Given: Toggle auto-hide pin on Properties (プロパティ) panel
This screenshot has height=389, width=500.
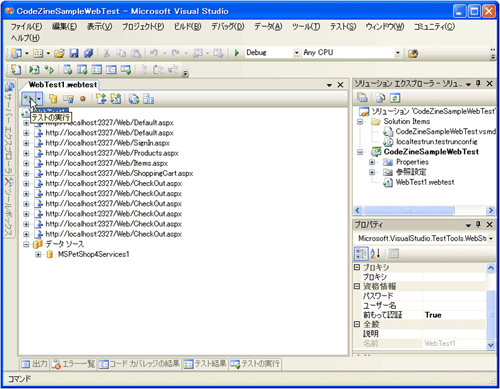Looking at the screenshot, I should [x=478, y=225].
